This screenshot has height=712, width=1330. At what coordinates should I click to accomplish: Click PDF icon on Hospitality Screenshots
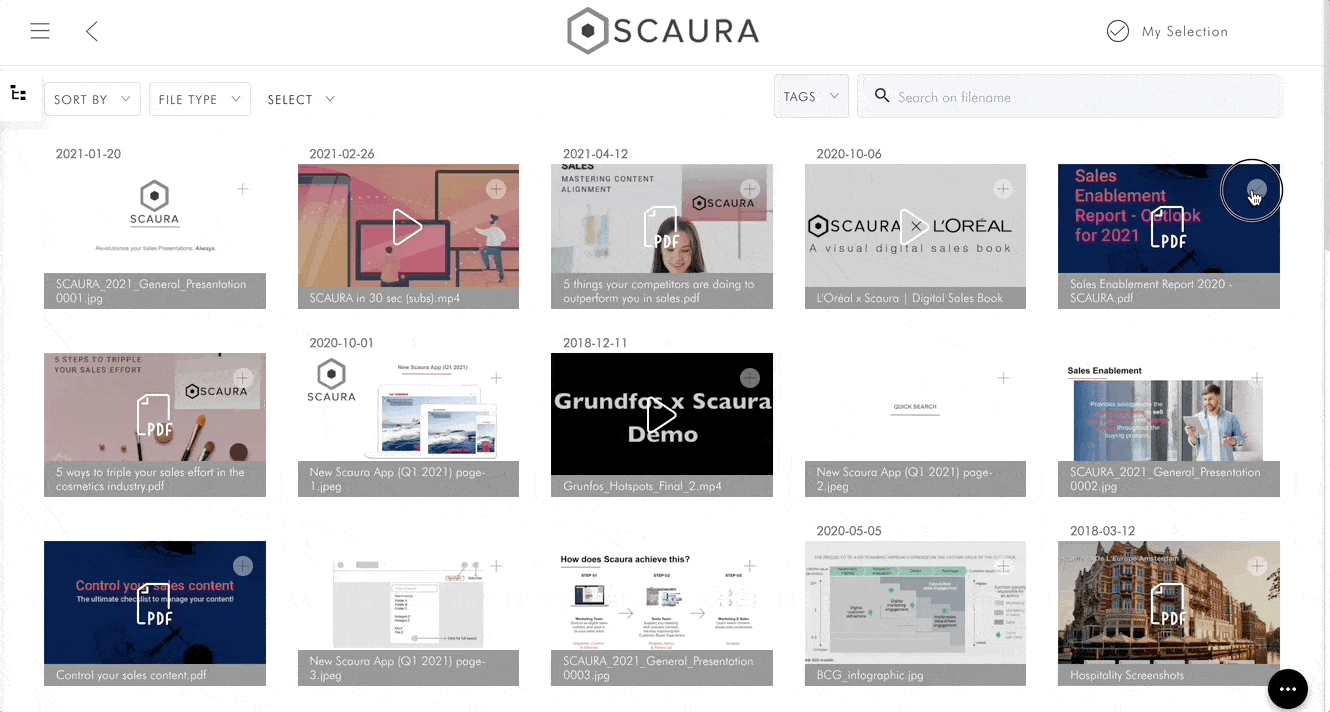(x=1168, y=604)
